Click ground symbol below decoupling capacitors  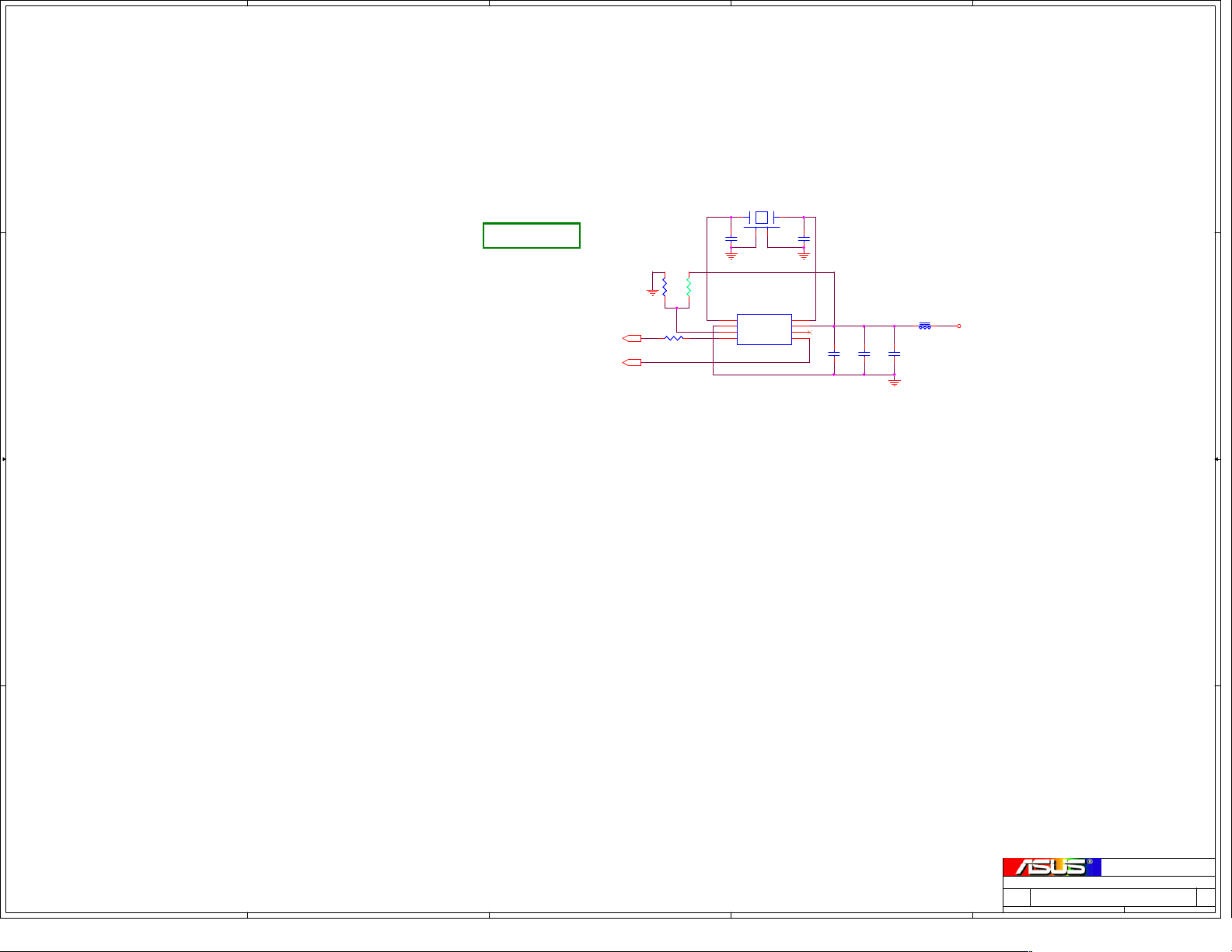(895, 382)
